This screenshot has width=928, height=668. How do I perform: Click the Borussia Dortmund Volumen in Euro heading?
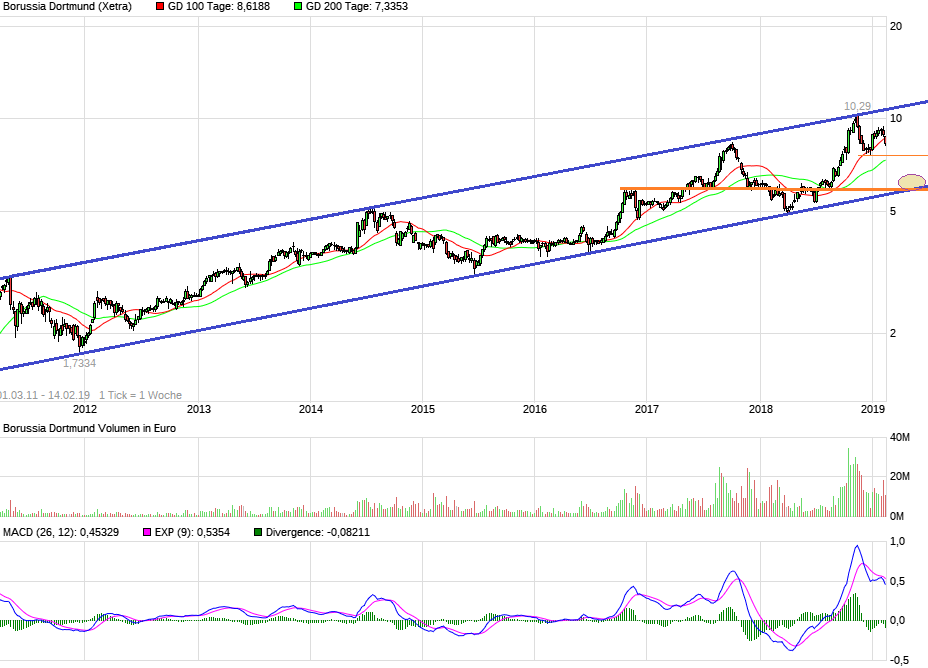[89, 428]
